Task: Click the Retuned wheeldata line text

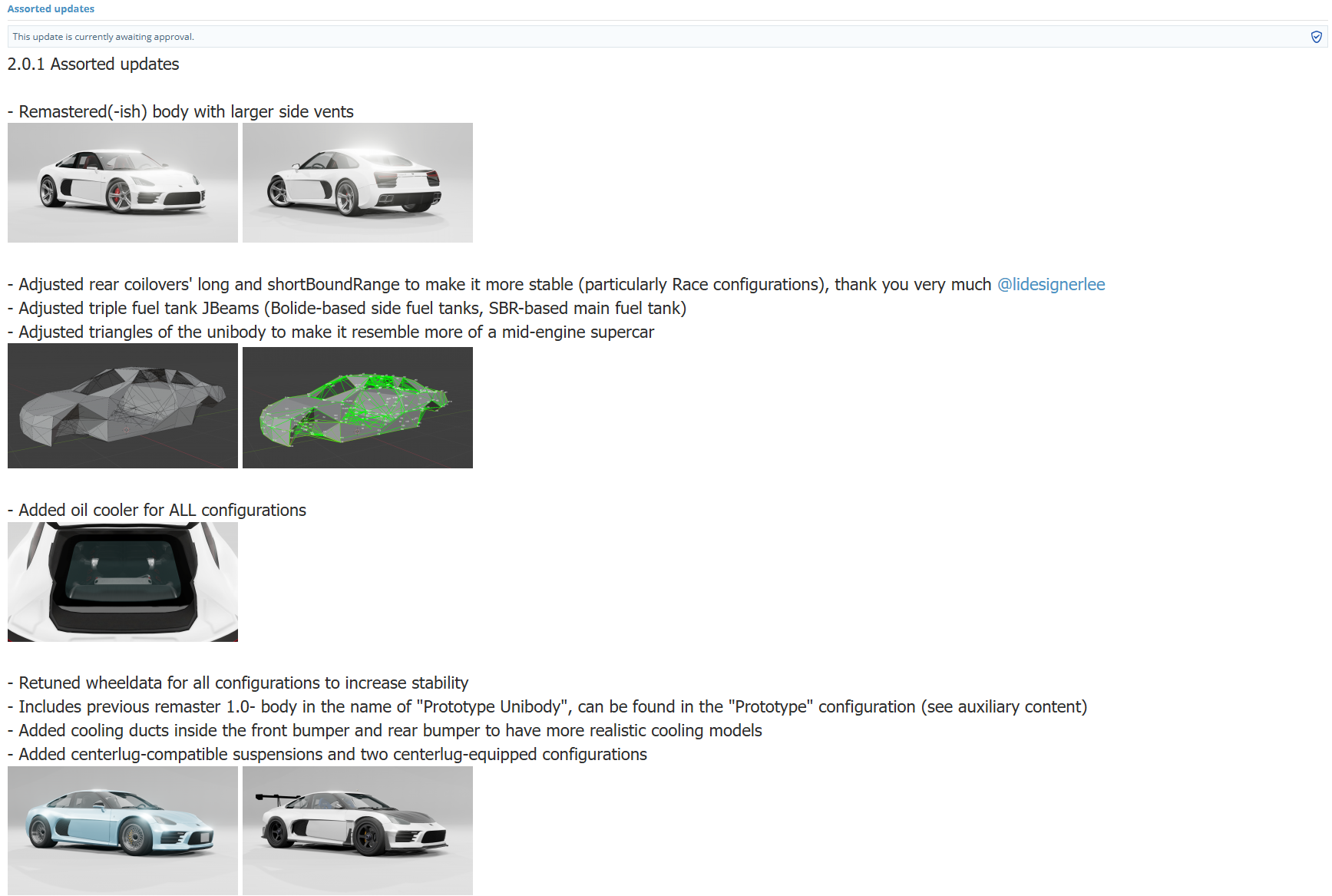Action: [x=238, y=683]
